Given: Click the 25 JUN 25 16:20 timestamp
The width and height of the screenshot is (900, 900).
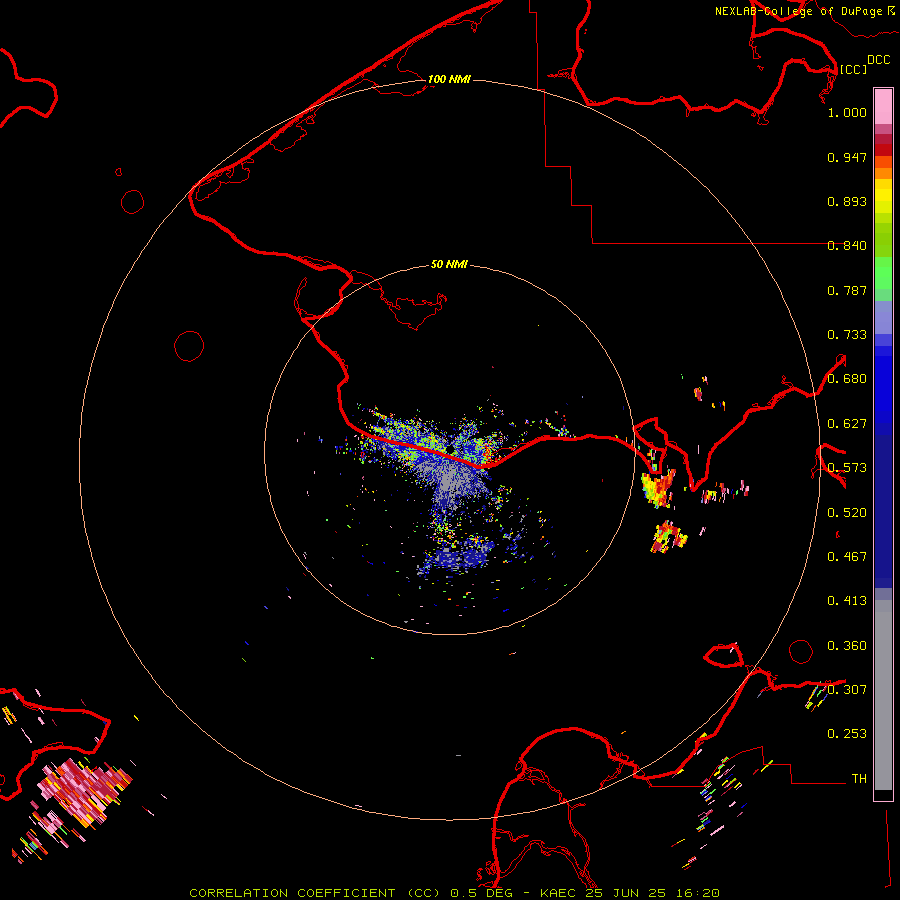Looking at the screenshot, I should [653, 893].
